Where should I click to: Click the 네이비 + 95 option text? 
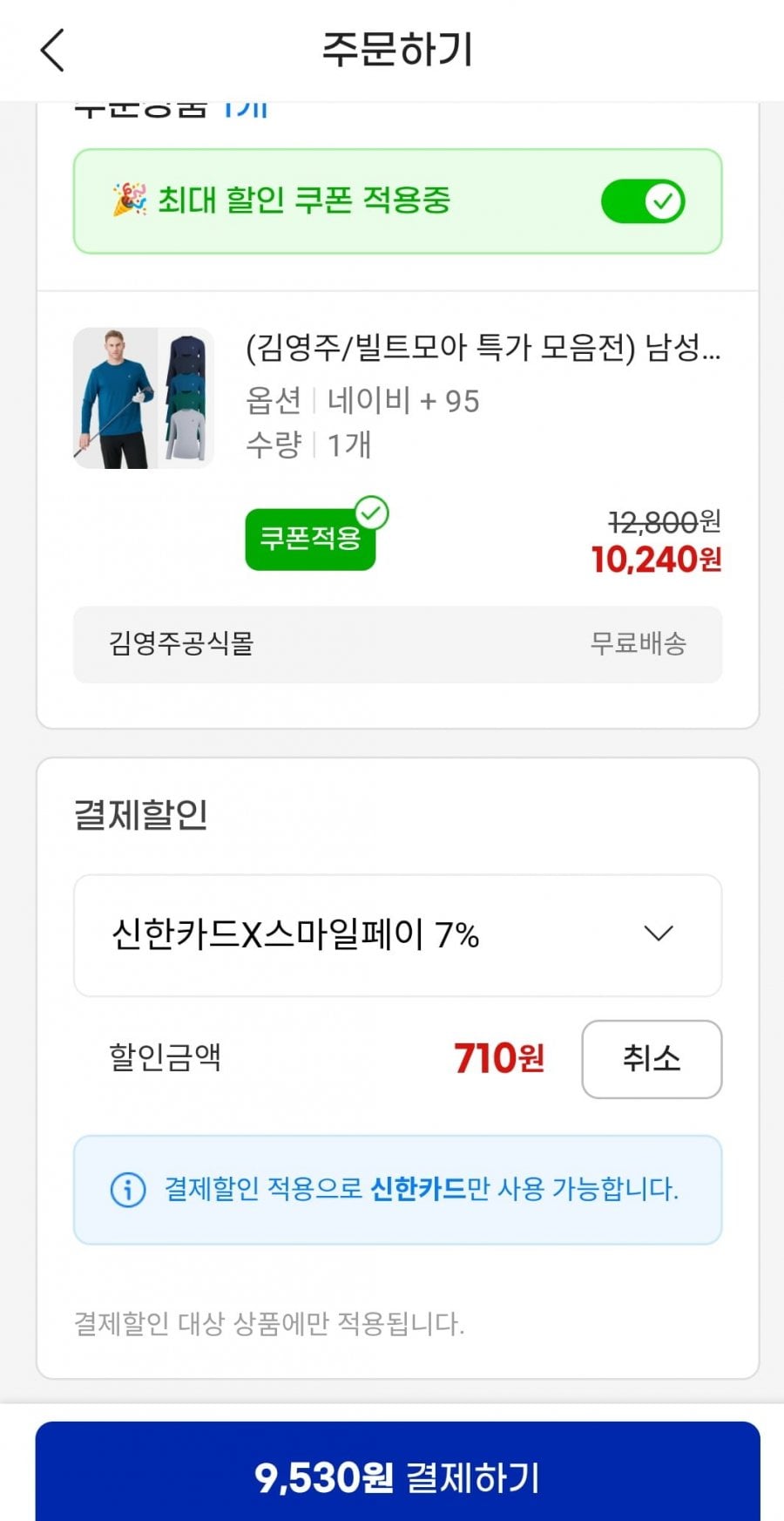(x=403, y=401)
